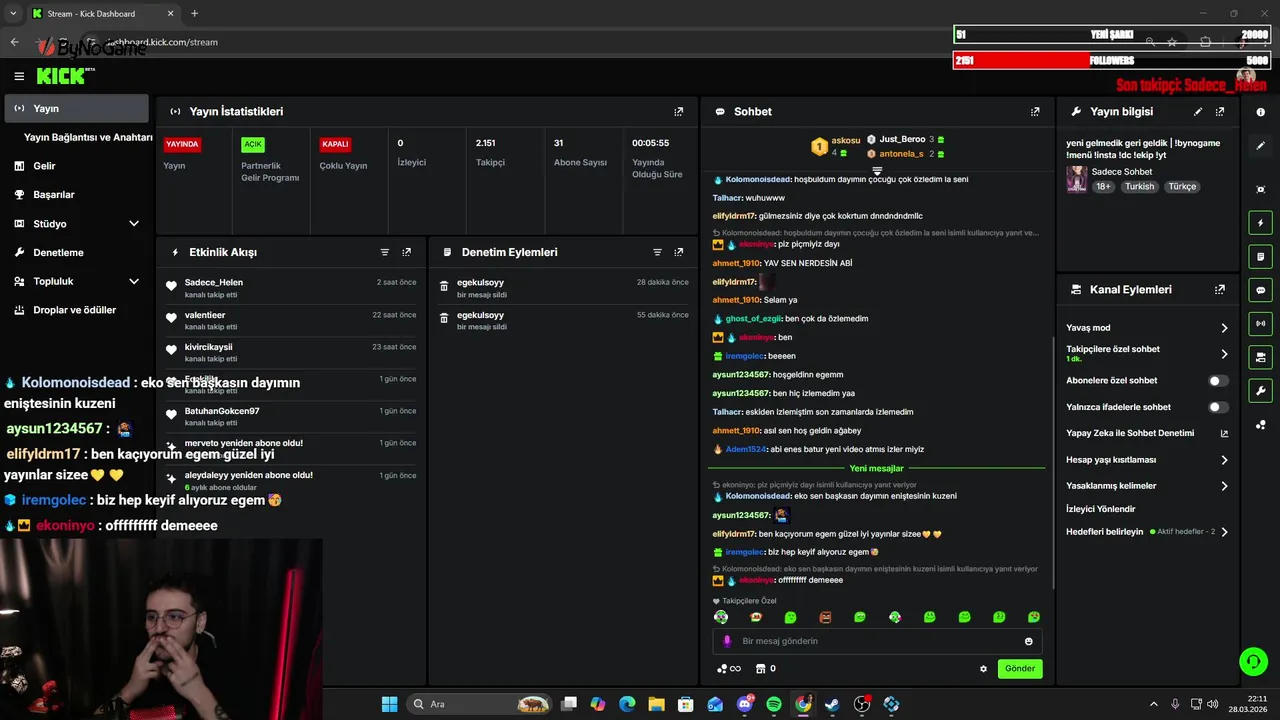Pop out the Yayın İstatistikleri panel
This screenshot has width=1280, height=720.
click(x=679, y=112)
